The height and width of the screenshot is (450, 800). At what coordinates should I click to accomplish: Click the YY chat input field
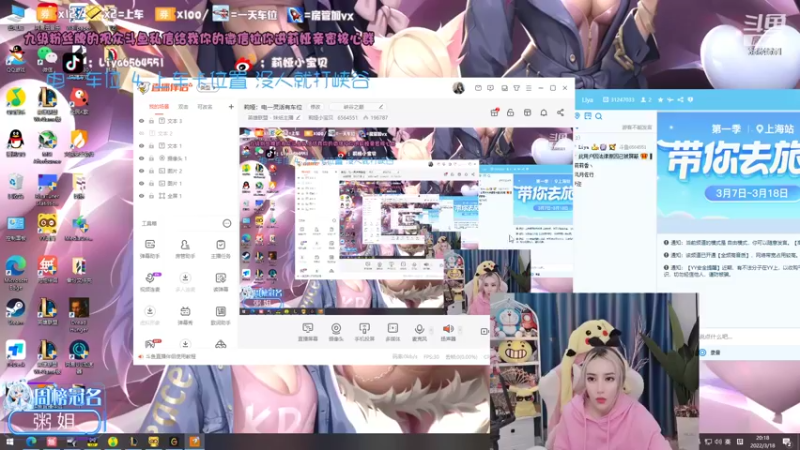coord(747,337)
